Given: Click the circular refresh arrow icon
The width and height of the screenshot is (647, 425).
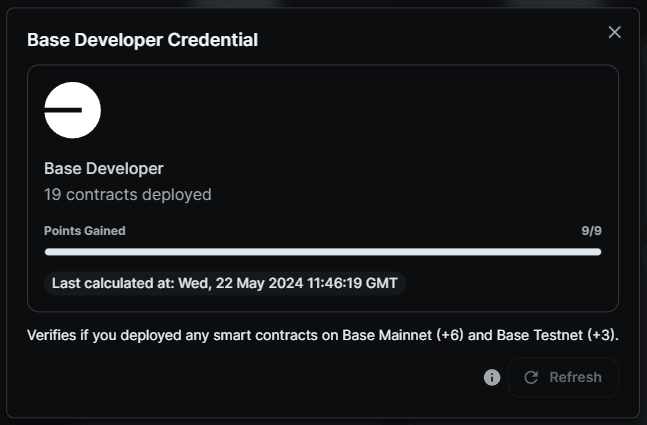Looking at the screenshot, I should (x=531, y=377).
